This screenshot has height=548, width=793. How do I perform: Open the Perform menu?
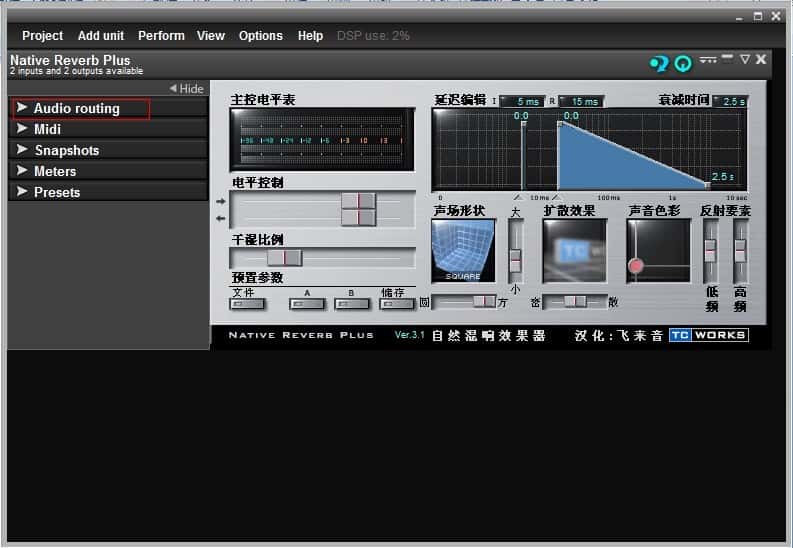[161, 36]
